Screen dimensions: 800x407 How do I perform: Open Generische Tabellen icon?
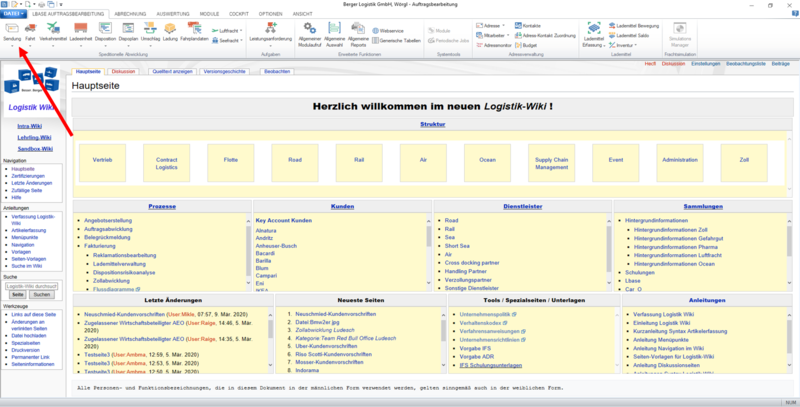(x=376, y=40)
